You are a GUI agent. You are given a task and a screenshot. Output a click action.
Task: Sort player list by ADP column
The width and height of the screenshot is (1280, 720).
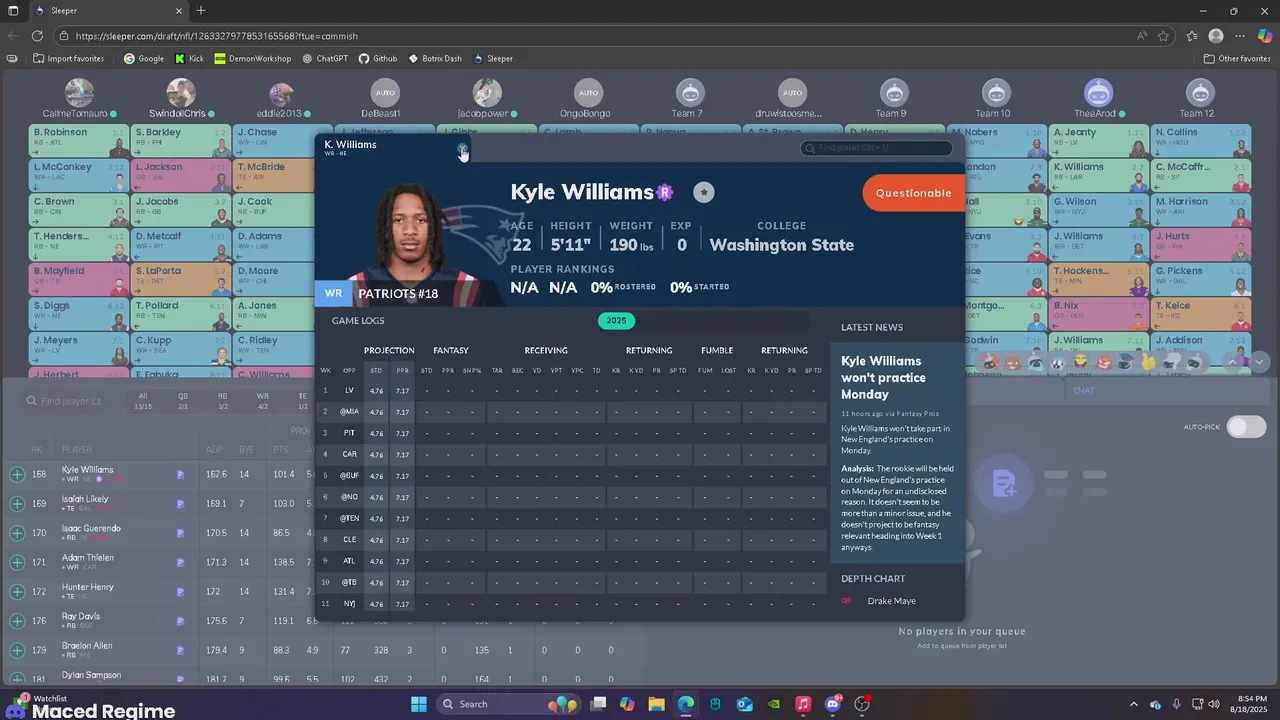(213, 450)
